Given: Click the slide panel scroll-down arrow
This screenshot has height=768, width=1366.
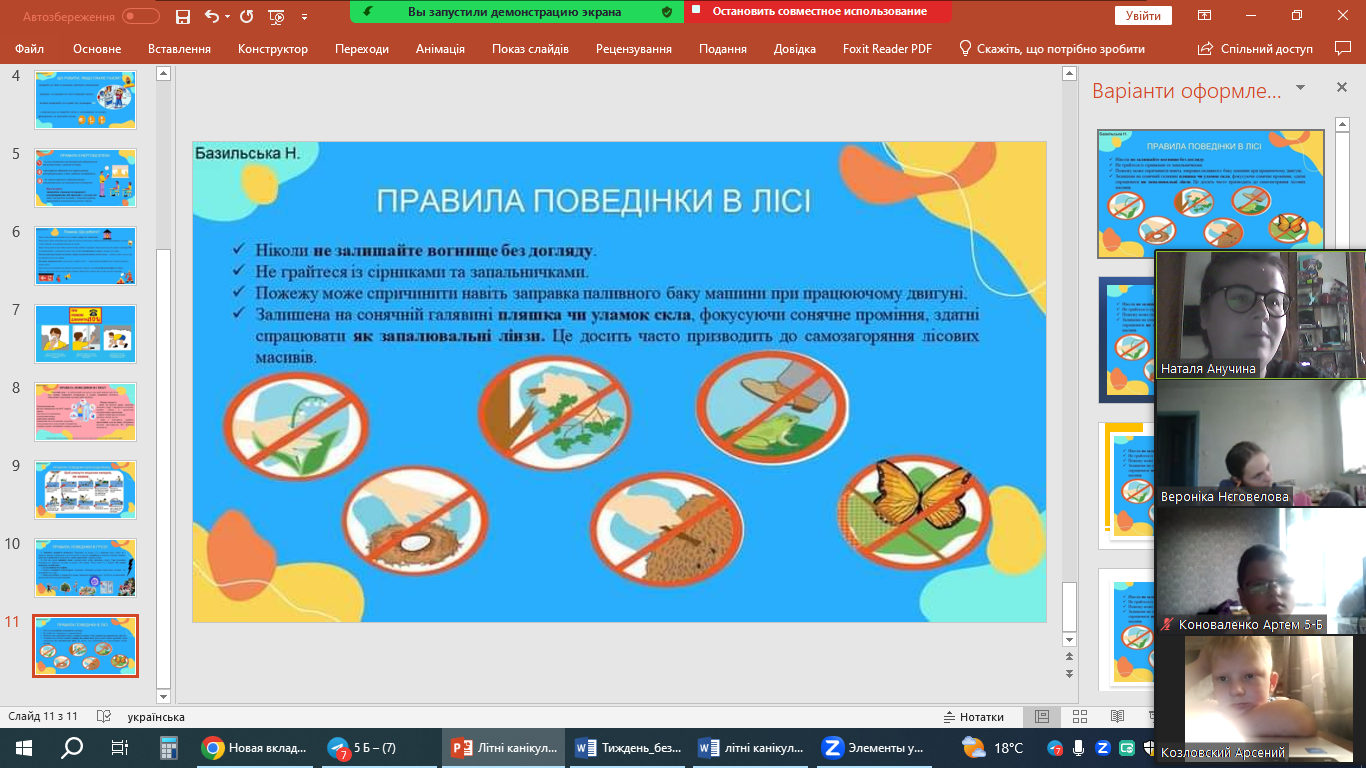Looking at the screenshot, I should click(x=164, y=695).
